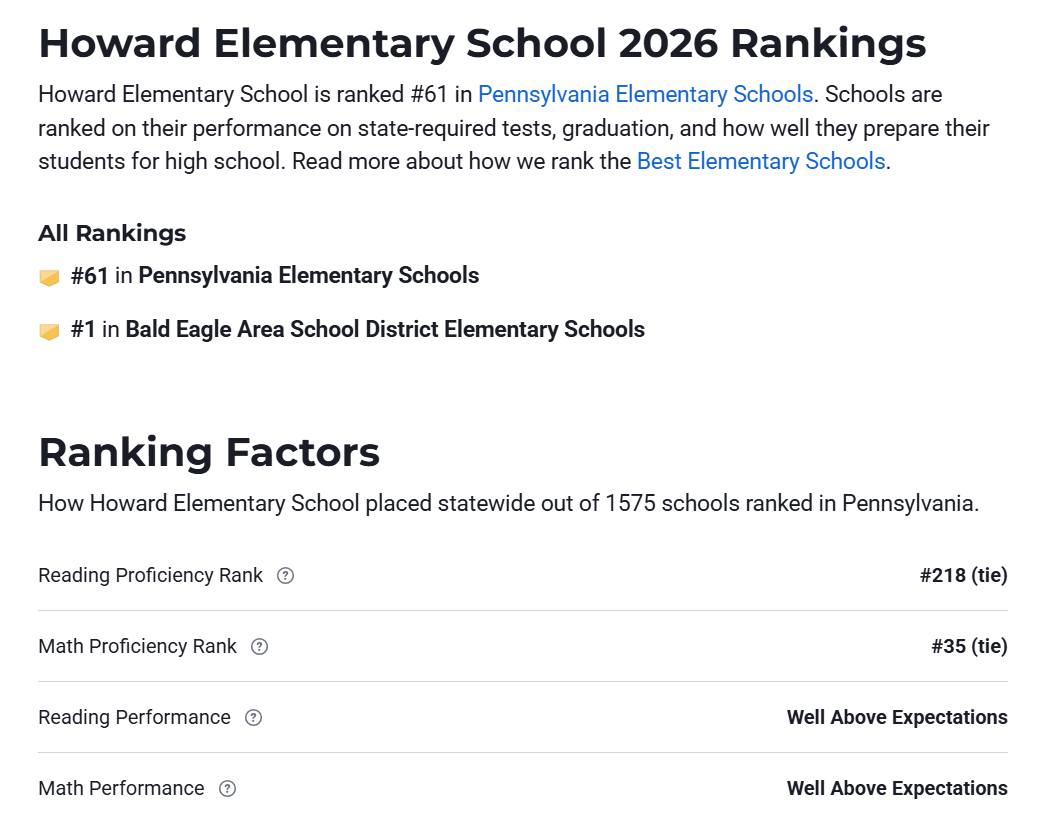Click the Reading Proficiency Rank label
Image resolution: width=1058 pixels, height=820 pixels.
[150, 575]
